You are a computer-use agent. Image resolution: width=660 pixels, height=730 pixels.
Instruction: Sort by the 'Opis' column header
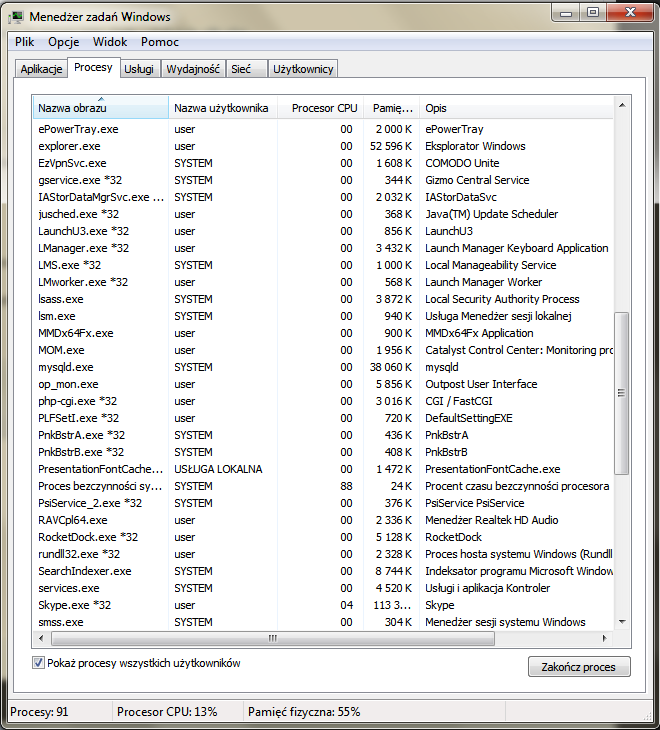point(517,108)
